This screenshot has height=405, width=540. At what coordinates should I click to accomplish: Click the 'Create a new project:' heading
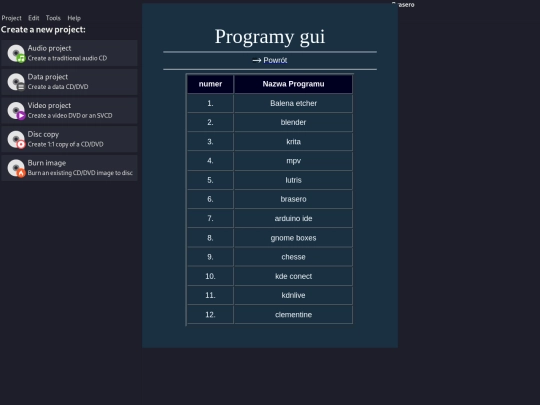(x=43, y=30)
